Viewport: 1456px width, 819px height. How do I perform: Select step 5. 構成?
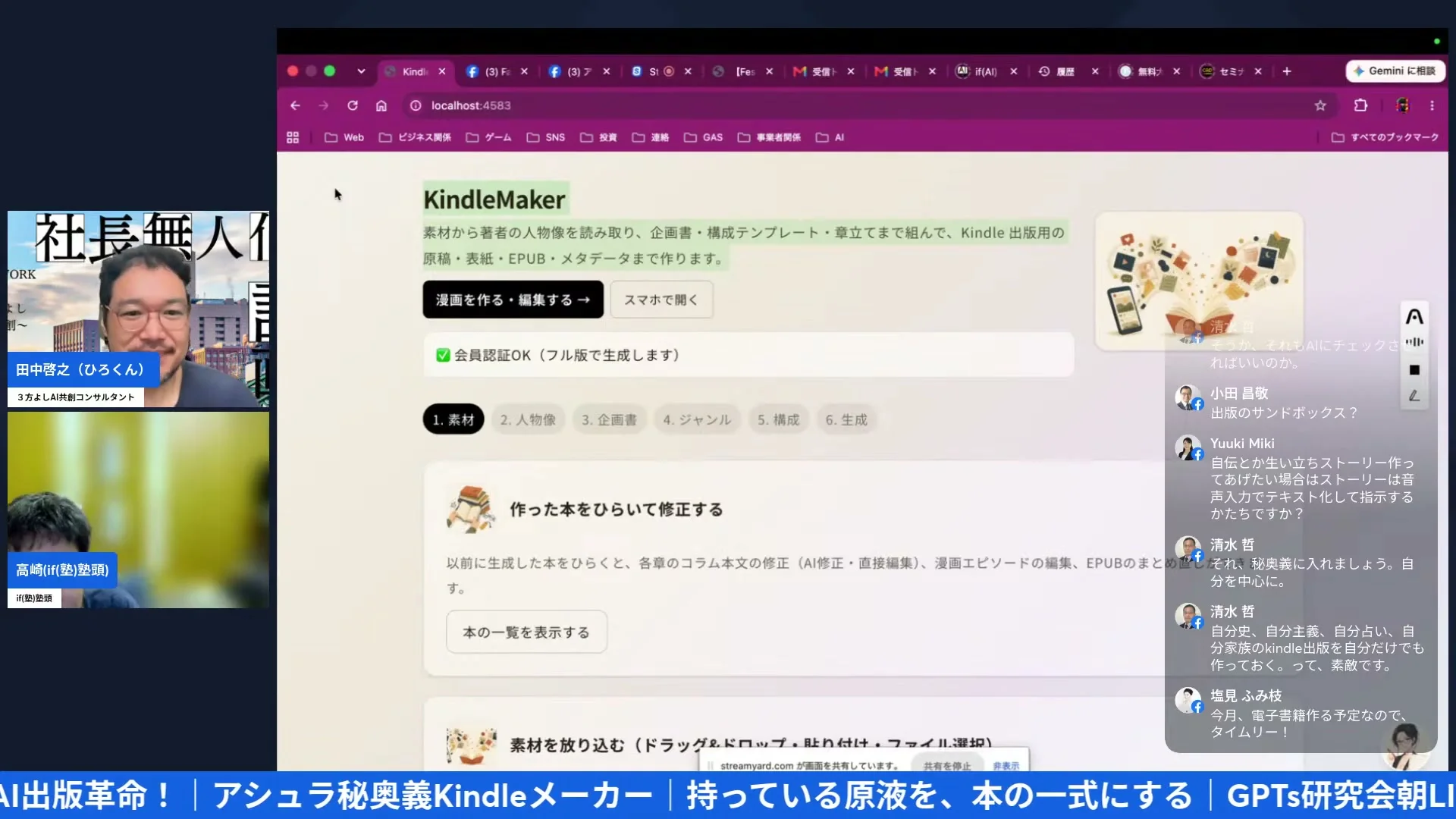click(x=778, y=419)
